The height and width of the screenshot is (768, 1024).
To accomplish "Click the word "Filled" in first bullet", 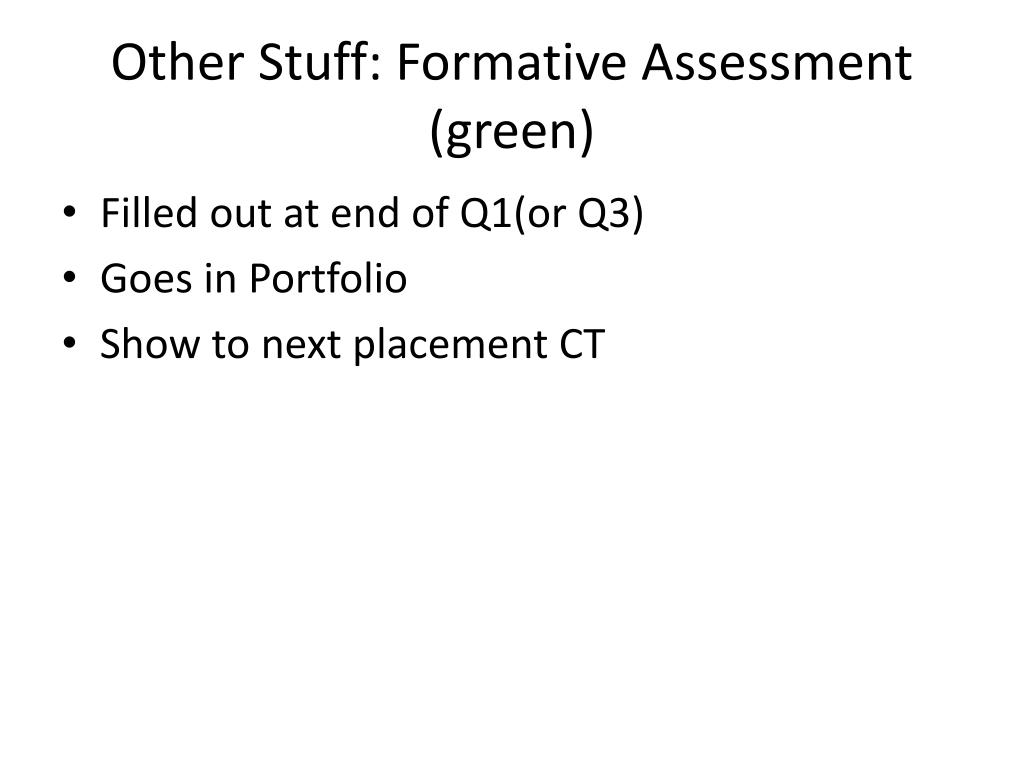I will coord(148,213).
